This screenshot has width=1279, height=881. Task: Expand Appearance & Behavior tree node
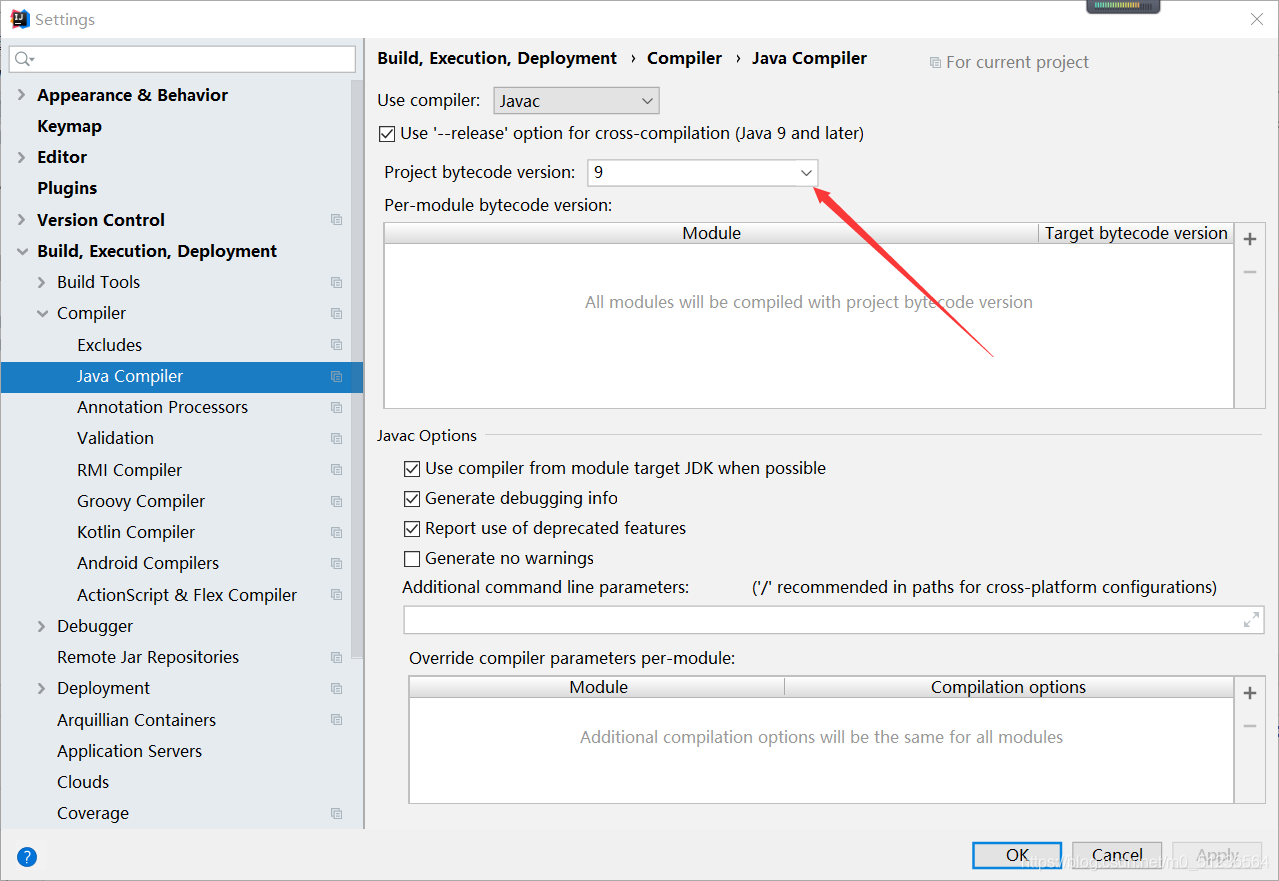22,95
